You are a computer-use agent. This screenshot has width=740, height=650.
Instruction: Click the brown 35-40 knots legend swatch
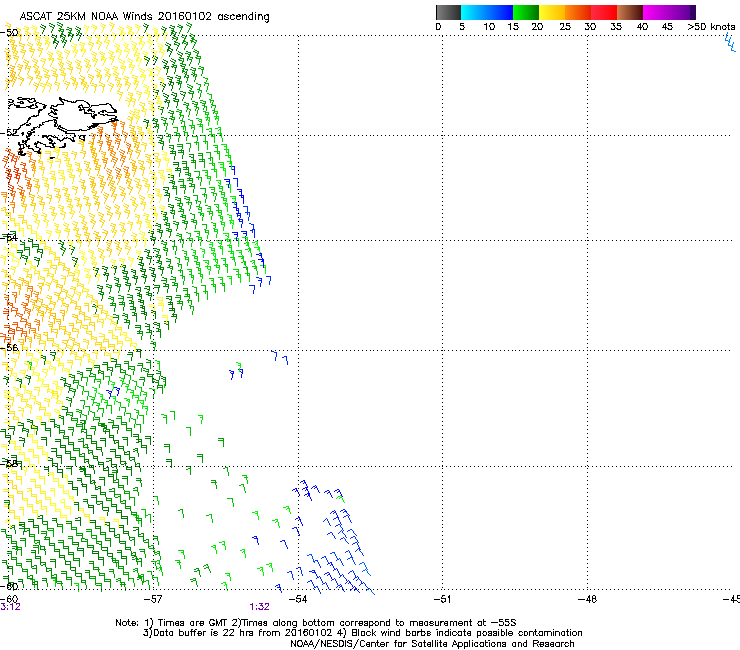coord(630,12)
